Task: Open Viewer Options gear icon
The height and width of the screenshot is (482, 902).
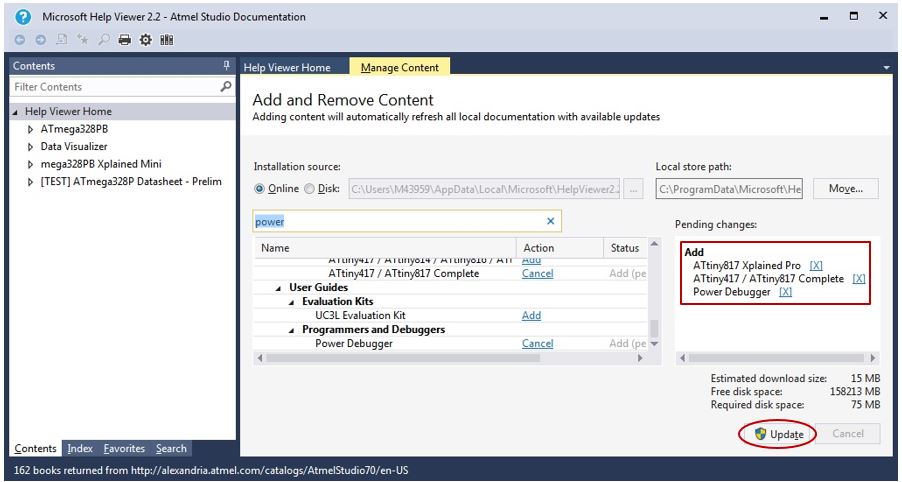Action: point(145,40)
